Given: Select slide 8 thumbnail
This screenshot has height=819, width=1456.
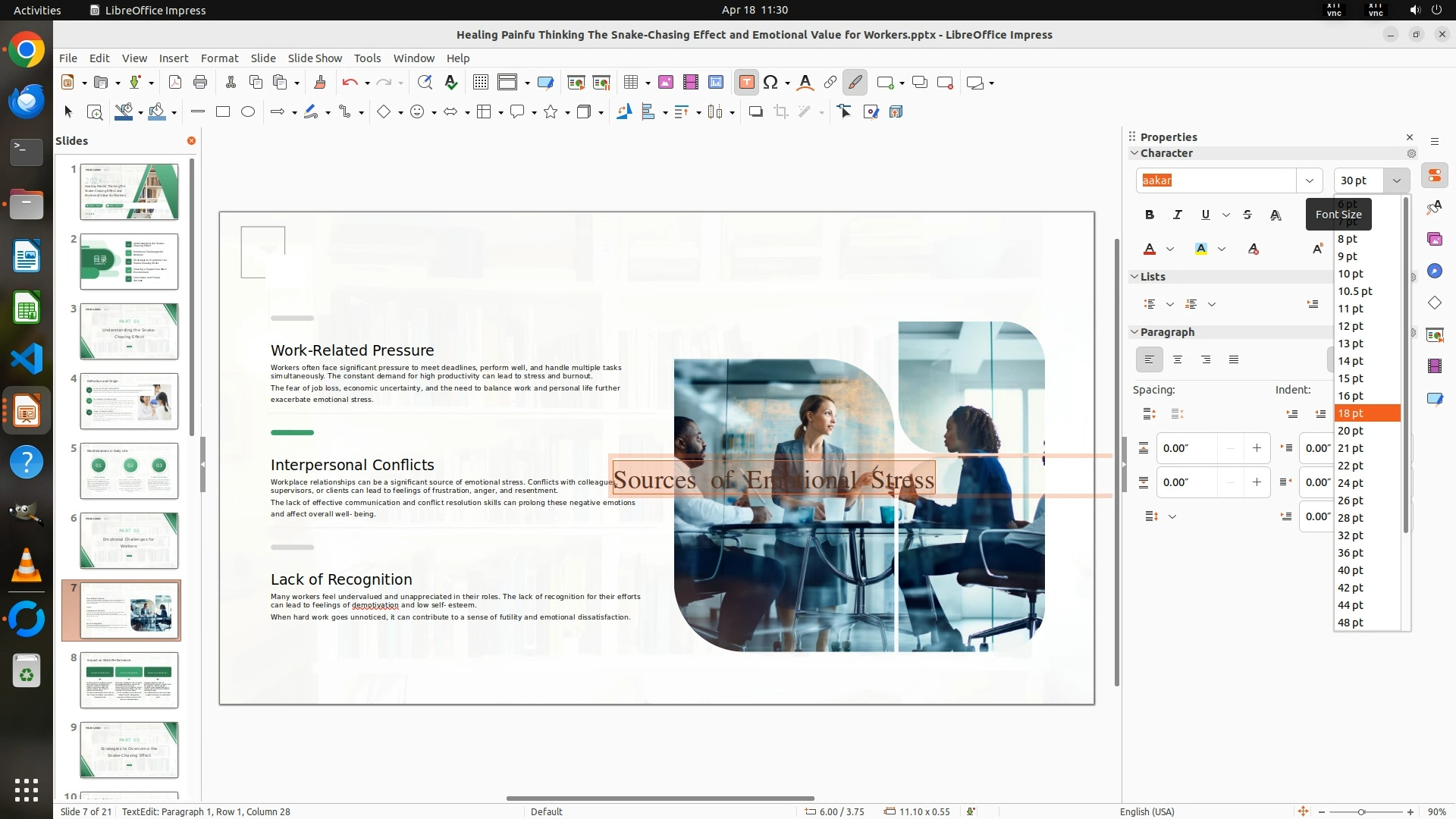Looking at the screenshot, I should pos(129,680).
